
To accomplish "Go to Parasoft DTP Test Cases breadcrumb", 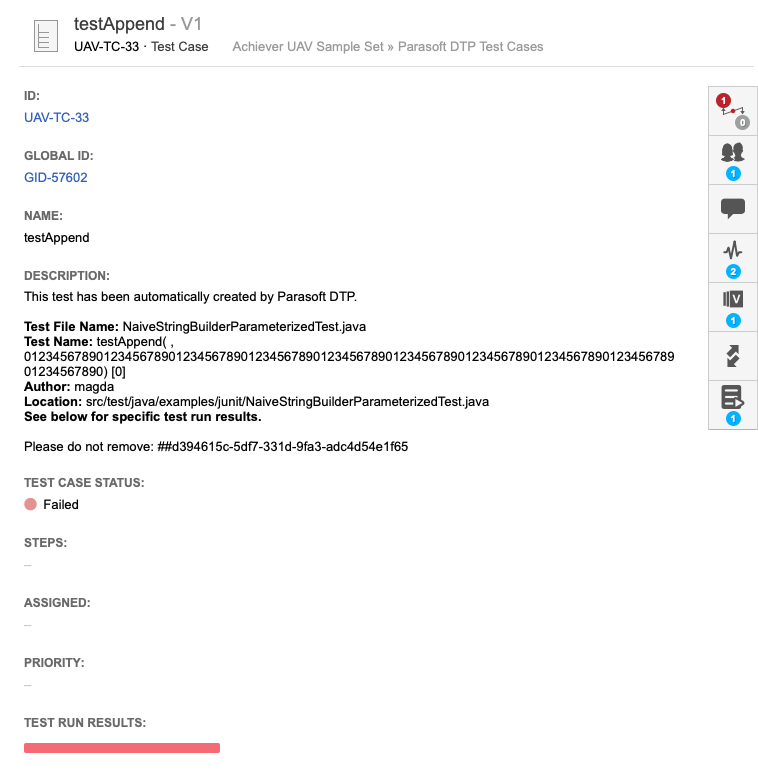I will click(470, 47).
